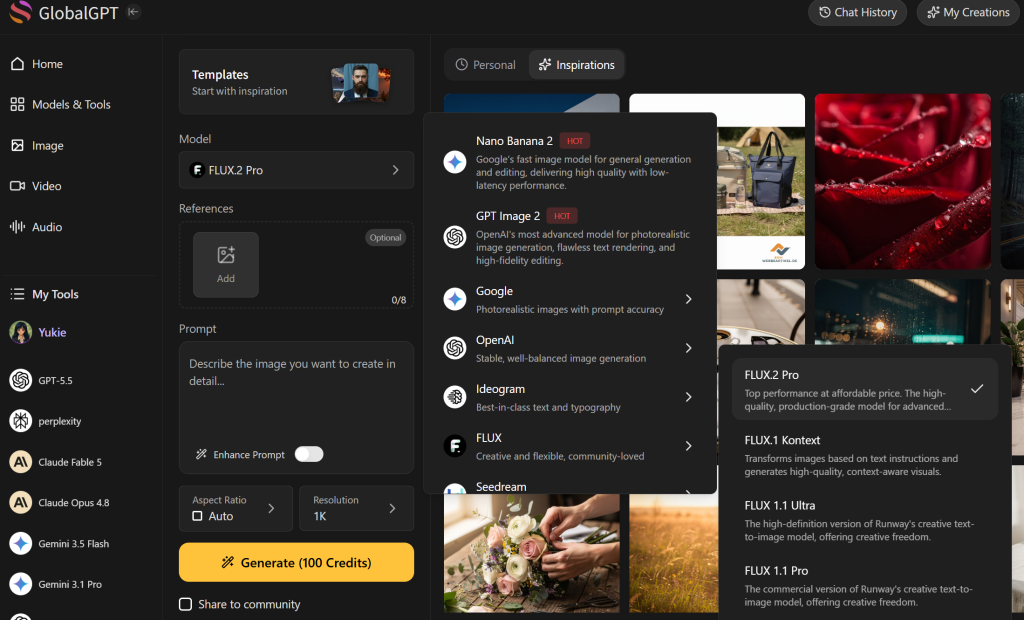Viewport: 1024px width, 620px height.
Task: Click the Google provider icon
Action: point(455,299)
